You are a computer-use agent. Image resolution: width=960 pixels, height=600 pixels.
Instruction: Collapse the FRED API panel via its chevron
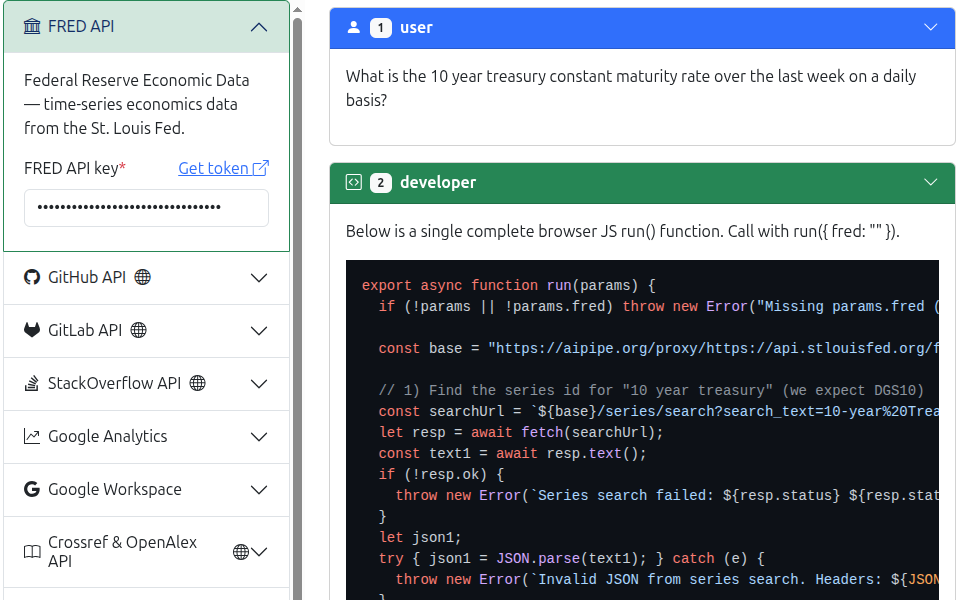[x=258, y=26]
